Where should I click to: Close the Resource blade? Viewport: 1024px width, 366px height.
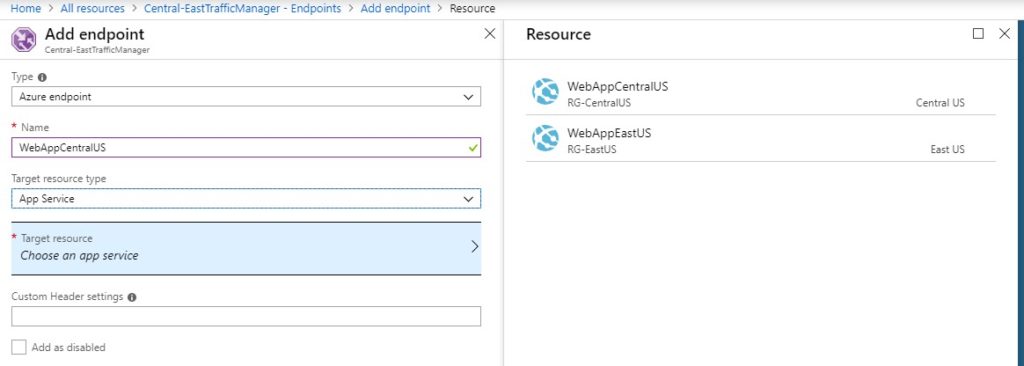[1005, 34]
